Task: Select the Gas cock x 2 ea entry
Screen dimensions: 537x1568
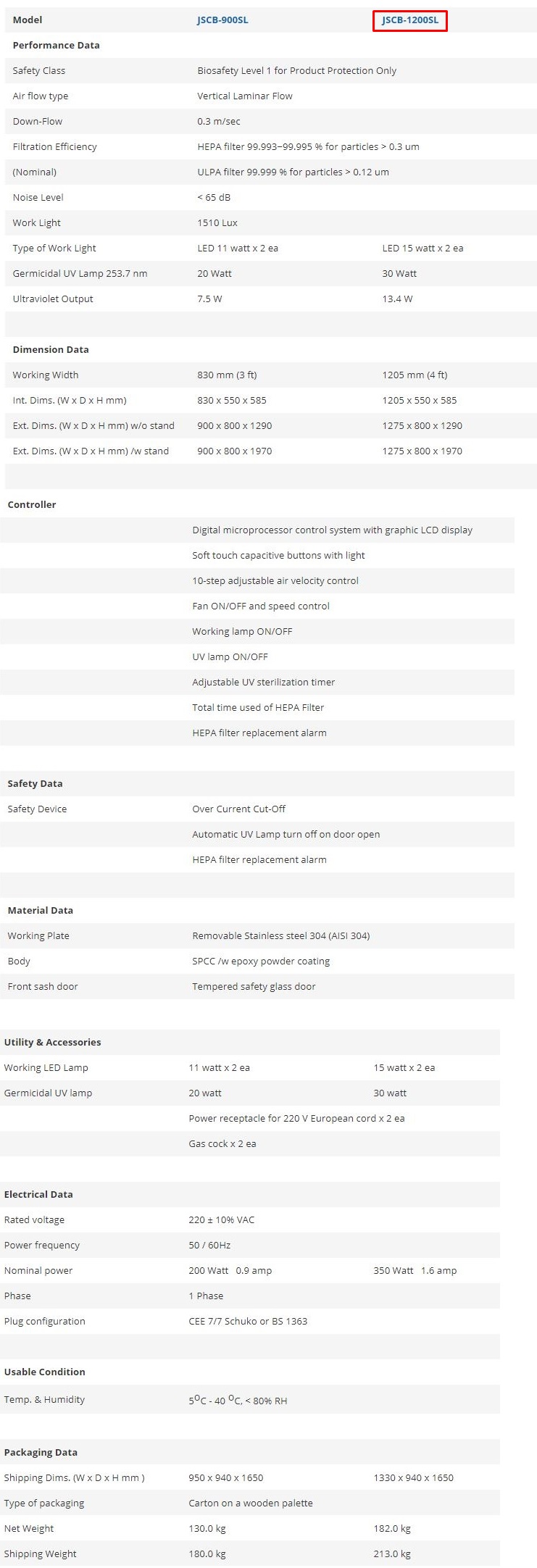Action: (222, 1143)
